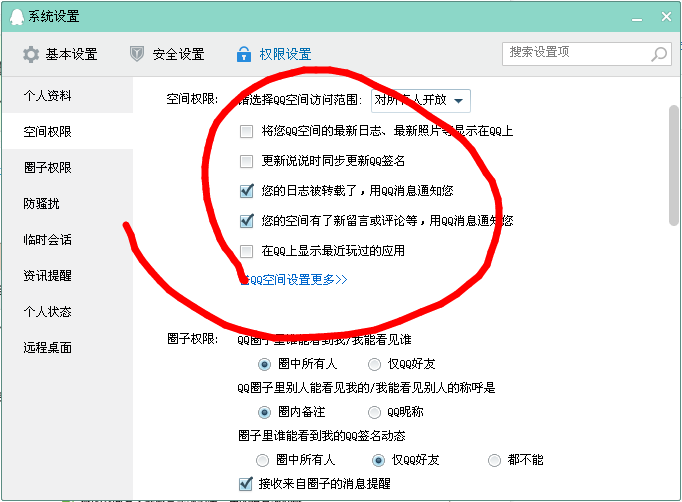
Task: Select 仅QQ好友 for who can see me
Action: 374,364
